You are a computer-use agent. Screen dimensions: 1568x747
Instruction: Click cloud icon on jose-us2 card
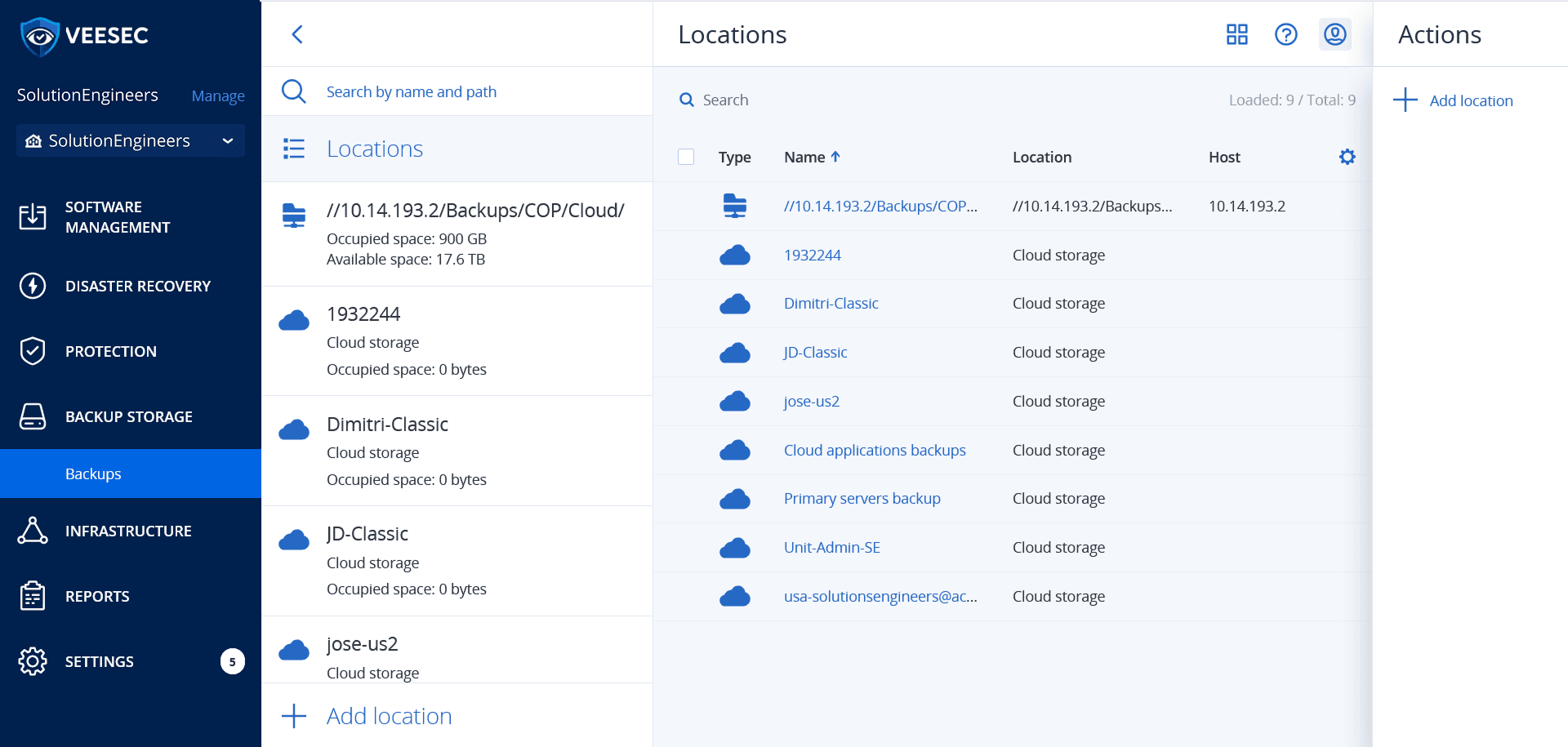[x=294, y=650]
